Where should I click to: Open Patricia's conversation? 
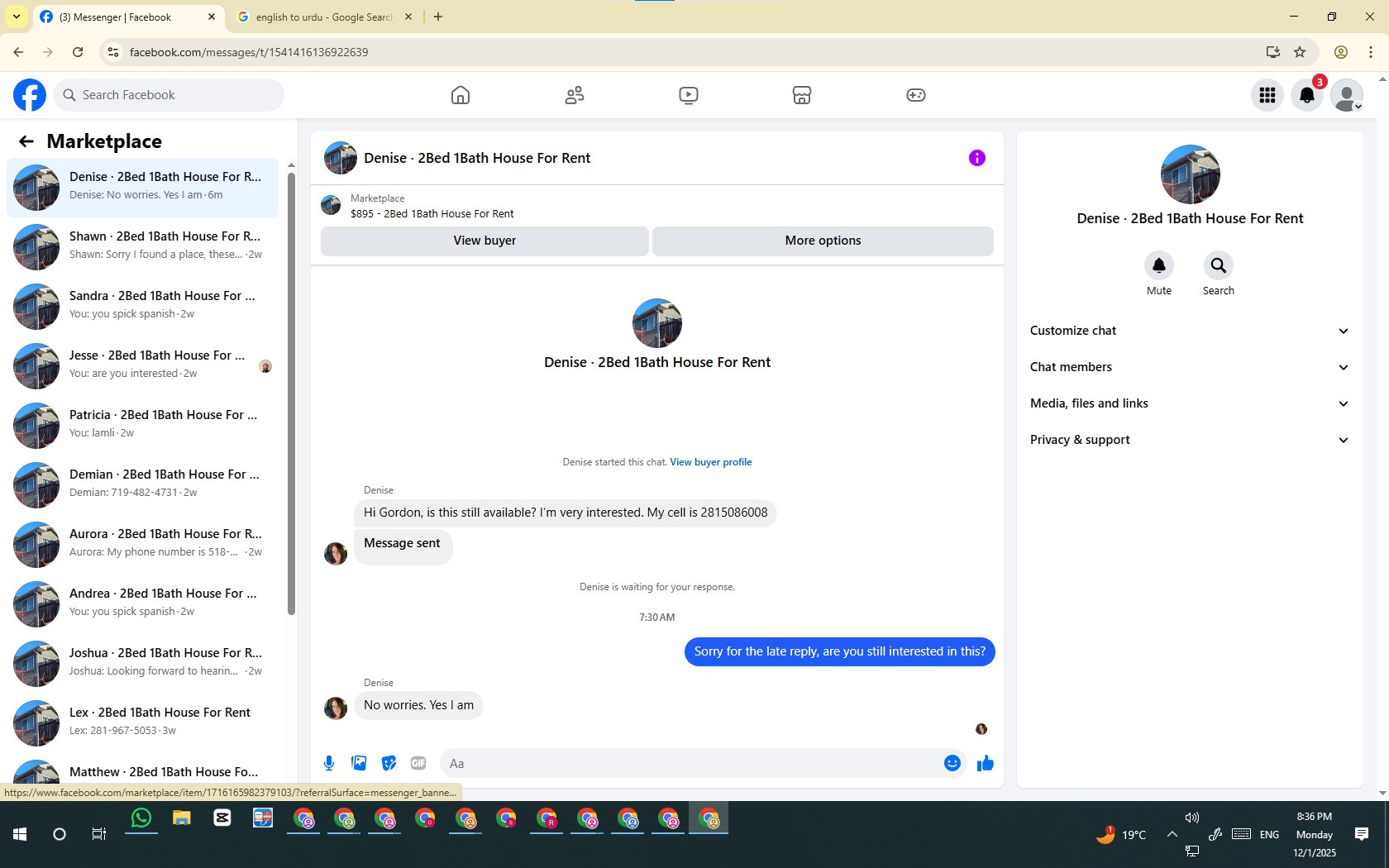tap(142, 424)
